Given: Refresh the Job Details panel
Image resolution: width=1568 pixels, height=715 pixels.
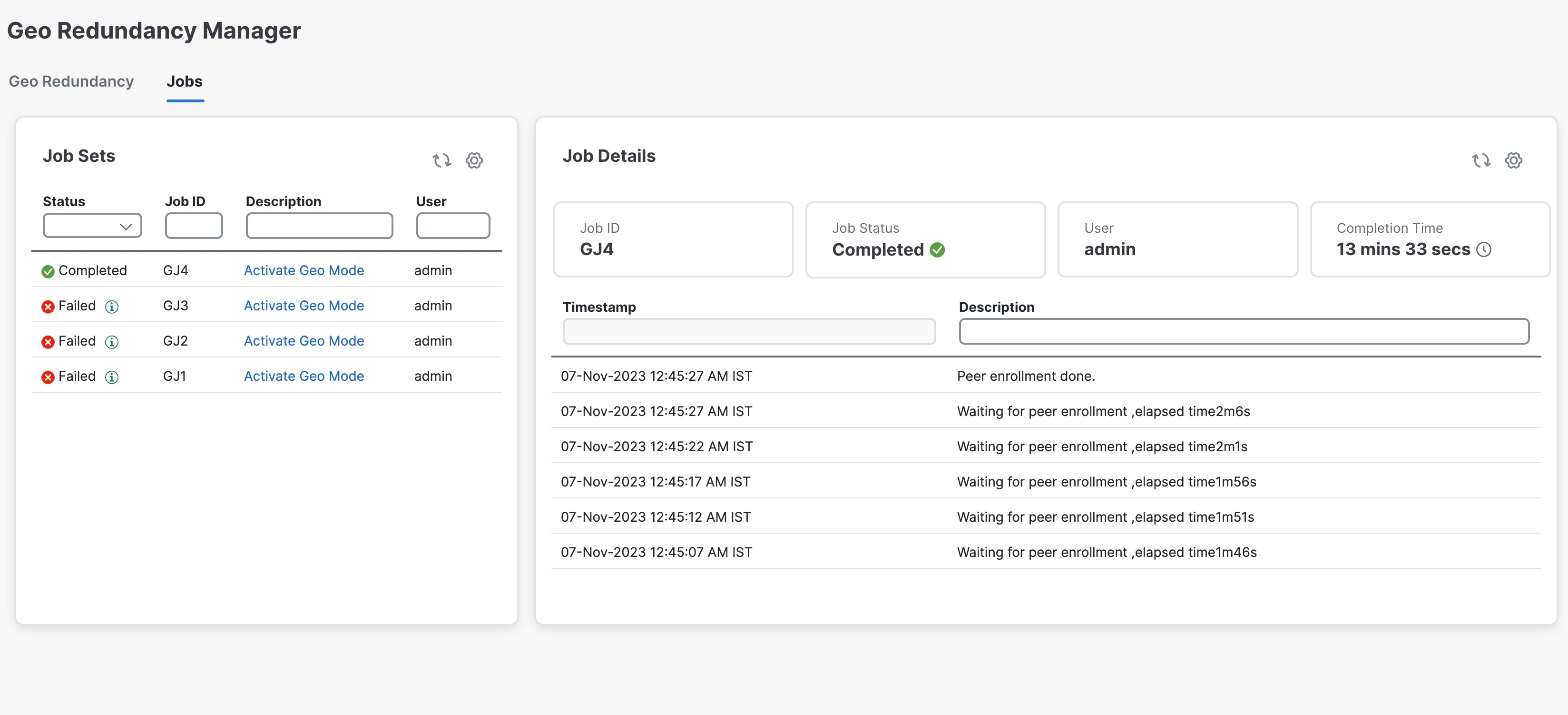Looking at the screenshot, I should click(x=1480, y=160).
